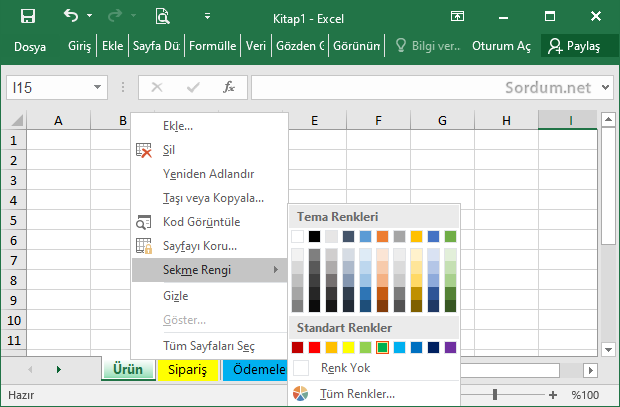Image resolution: width=620 pixels, height=407 pixels.
Task: Pick the orange theme color swatch
Action: 382,237
